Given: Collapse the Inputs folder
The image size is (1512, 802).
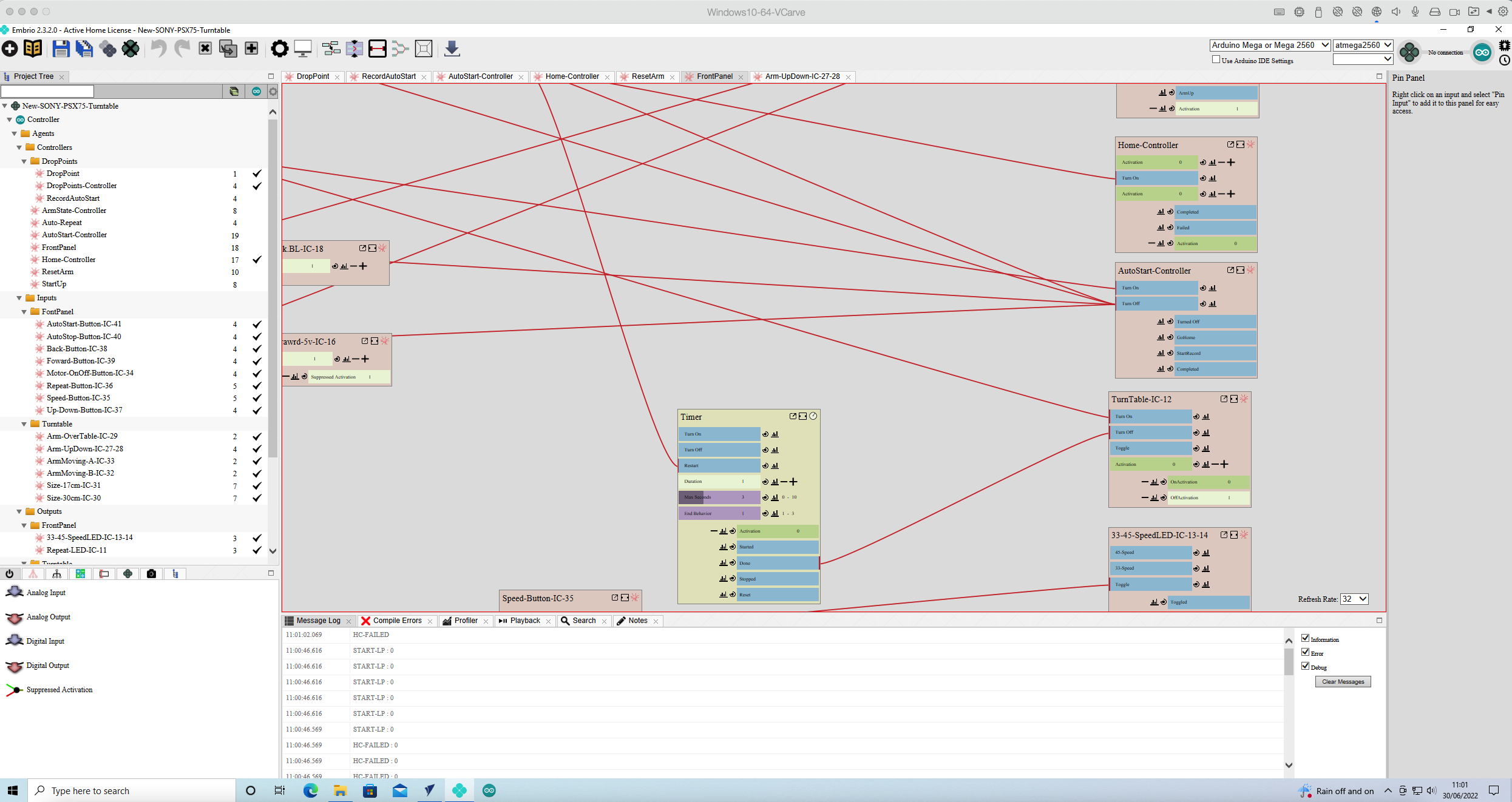Looking at the screenshot, I should coord(19,298).
